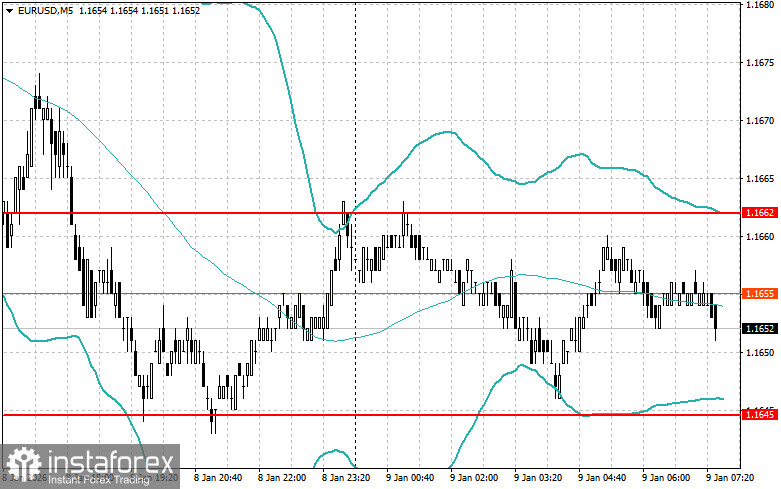Click the 8 Jan 23:20 time label
This screenshot has height=489, width=781.
click(x=346, y=478)
